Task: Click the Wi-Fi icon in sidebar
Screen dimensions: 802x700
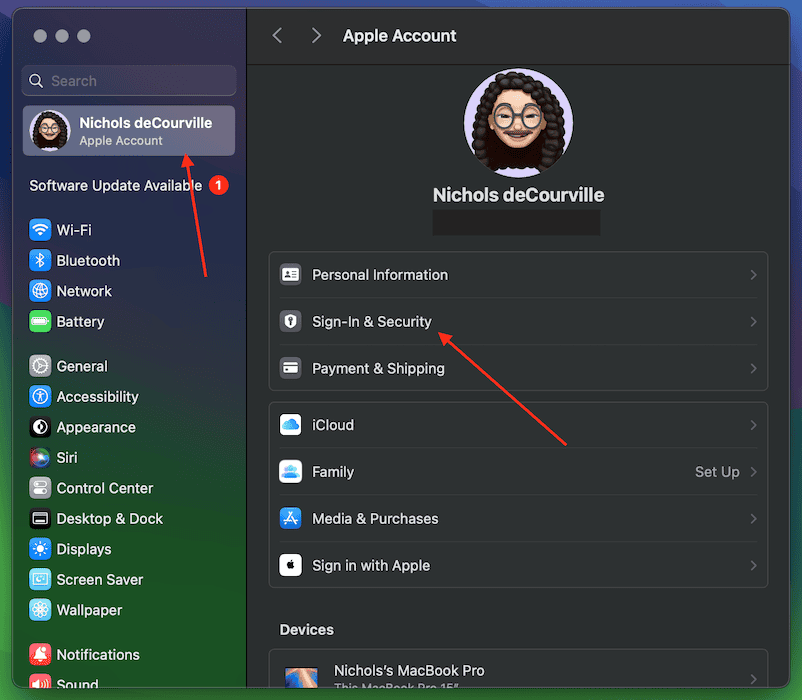Action: point(40,230)
